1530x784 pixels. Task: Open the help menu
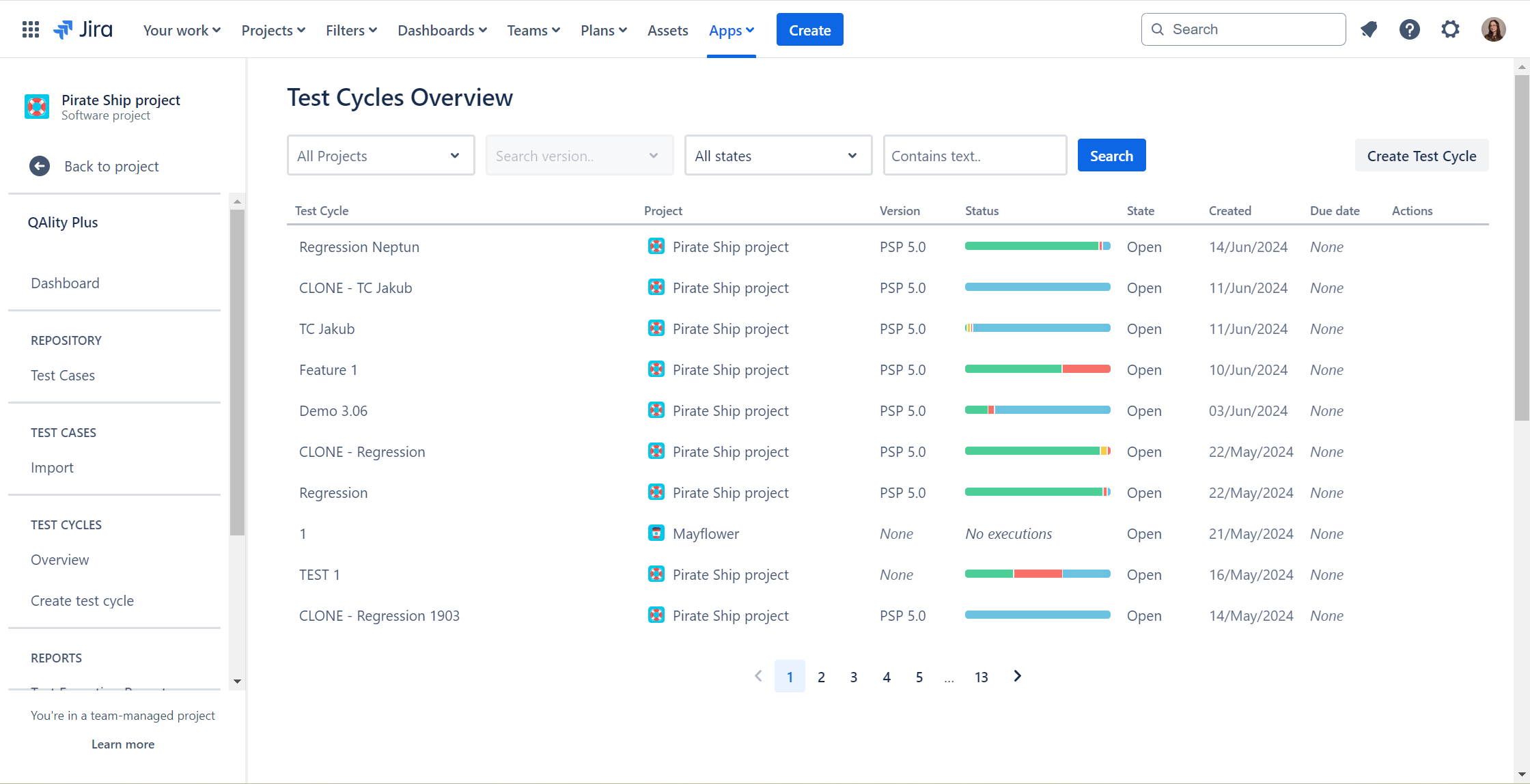coord(1410,29)
